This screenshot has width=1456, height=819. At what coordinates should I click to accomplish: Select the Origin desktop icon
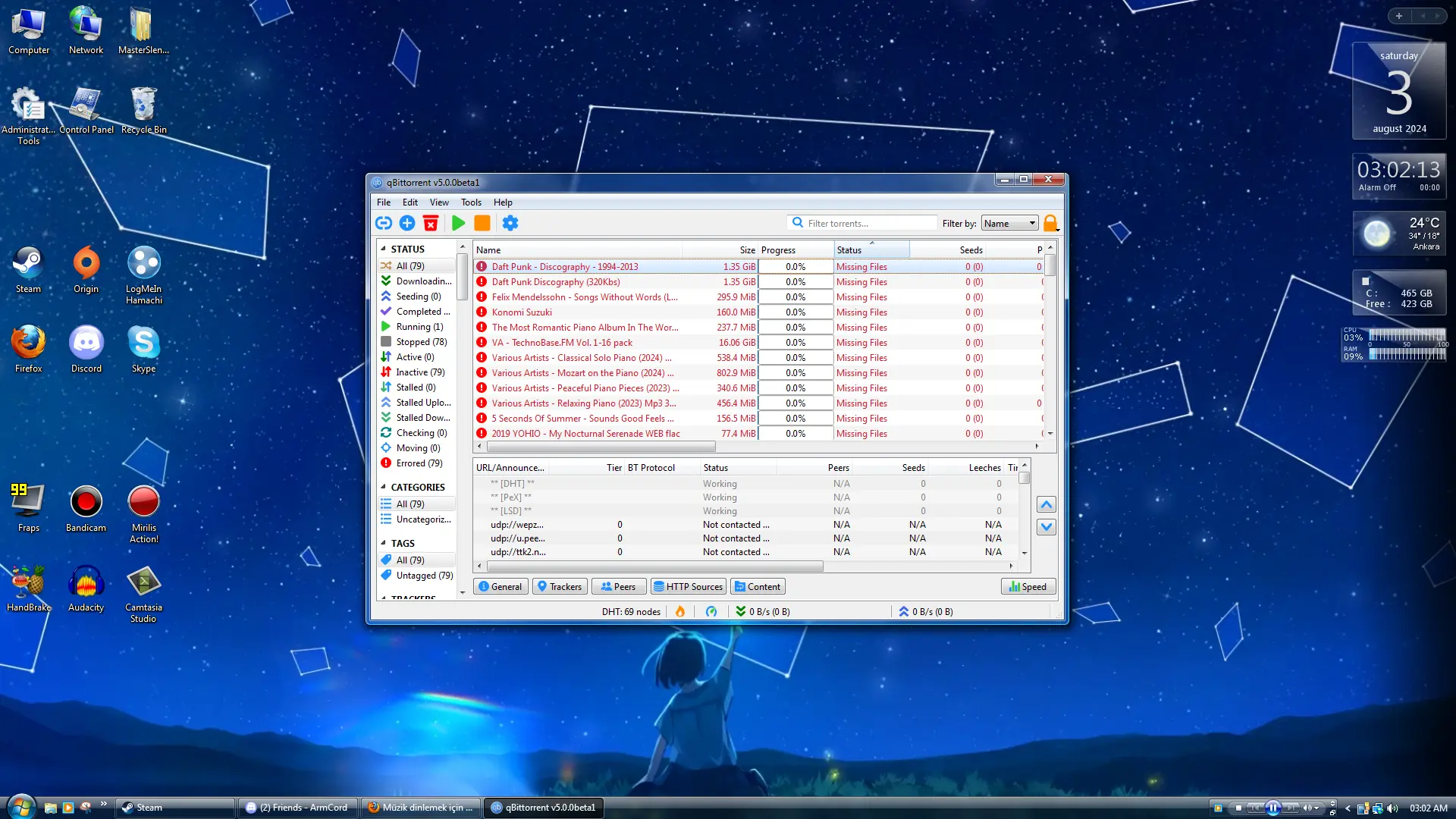86,270
